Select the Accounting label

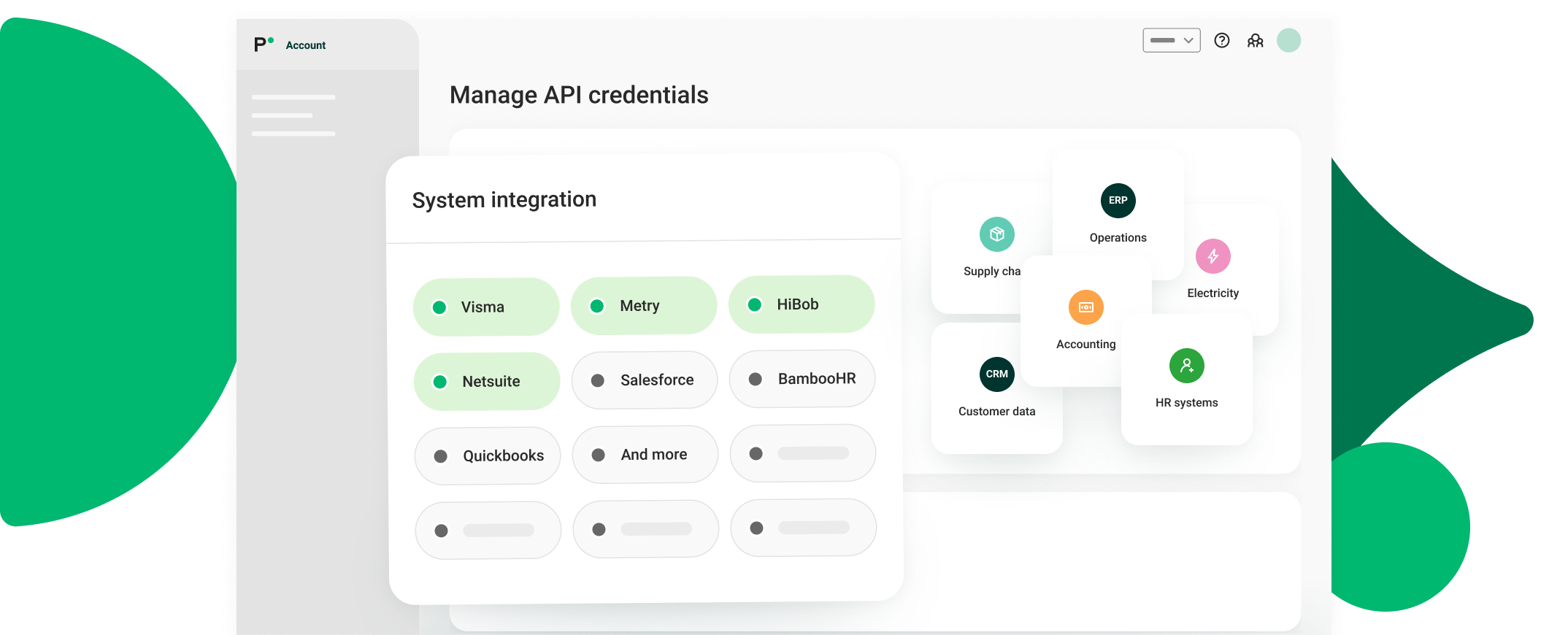[1086, 345]
